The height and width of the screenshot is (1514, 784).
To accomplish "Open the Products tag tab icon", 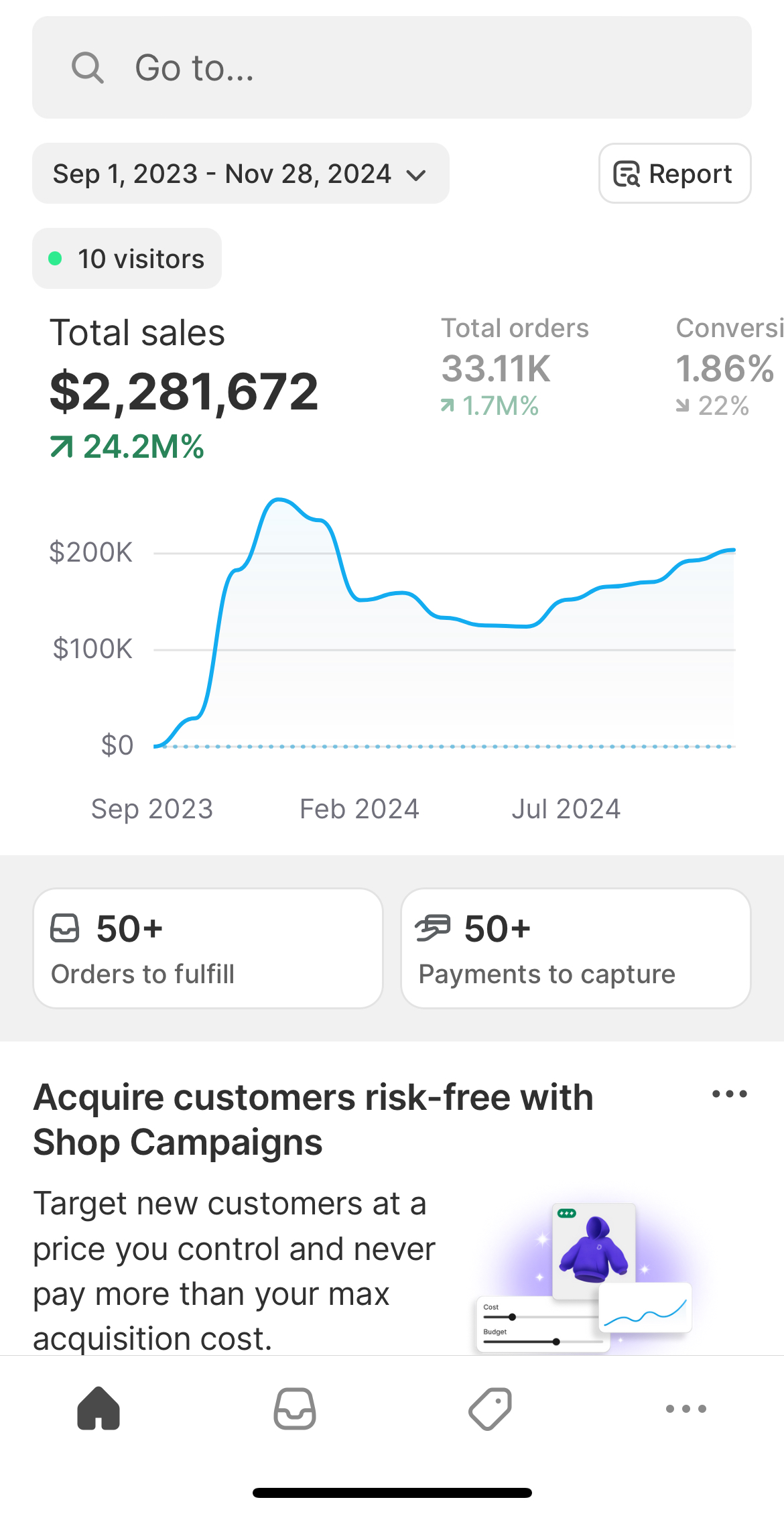I will point(490,1408).
